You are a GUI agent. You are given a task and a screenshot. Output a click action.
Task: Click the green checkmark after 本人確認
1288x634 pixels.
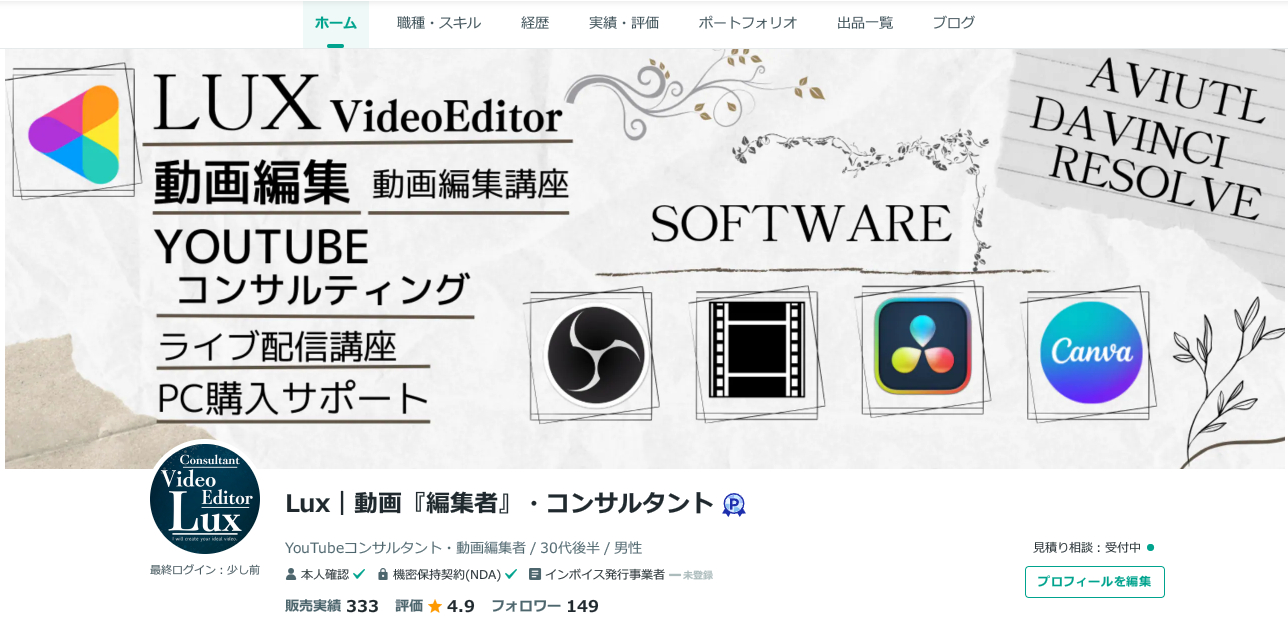pos(359,574)
